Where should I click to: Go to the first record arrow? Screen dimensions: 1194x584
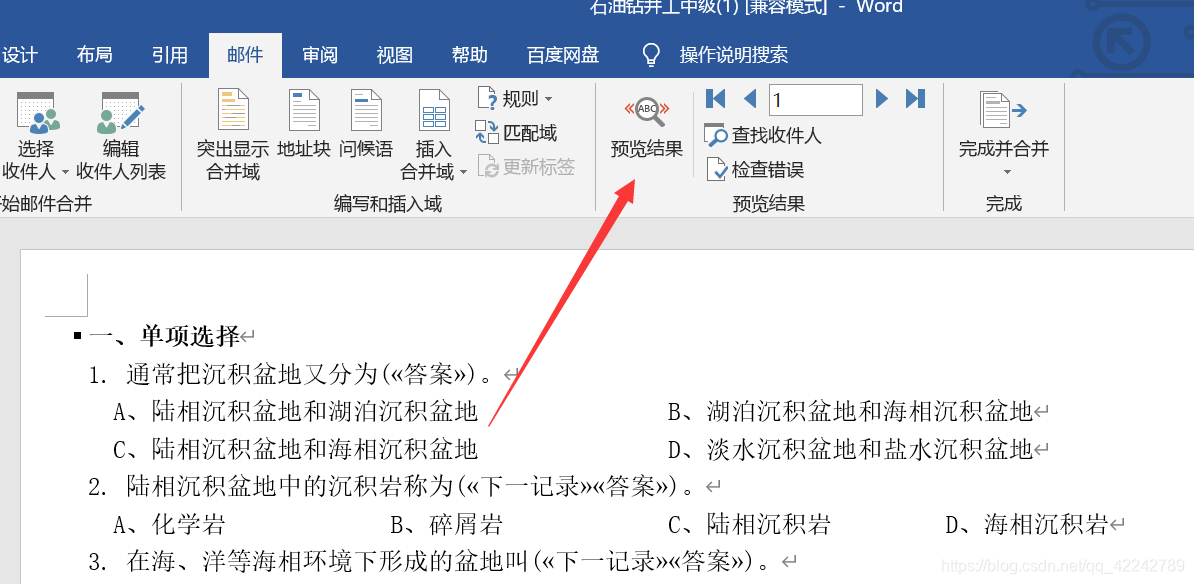coord(716,98)
